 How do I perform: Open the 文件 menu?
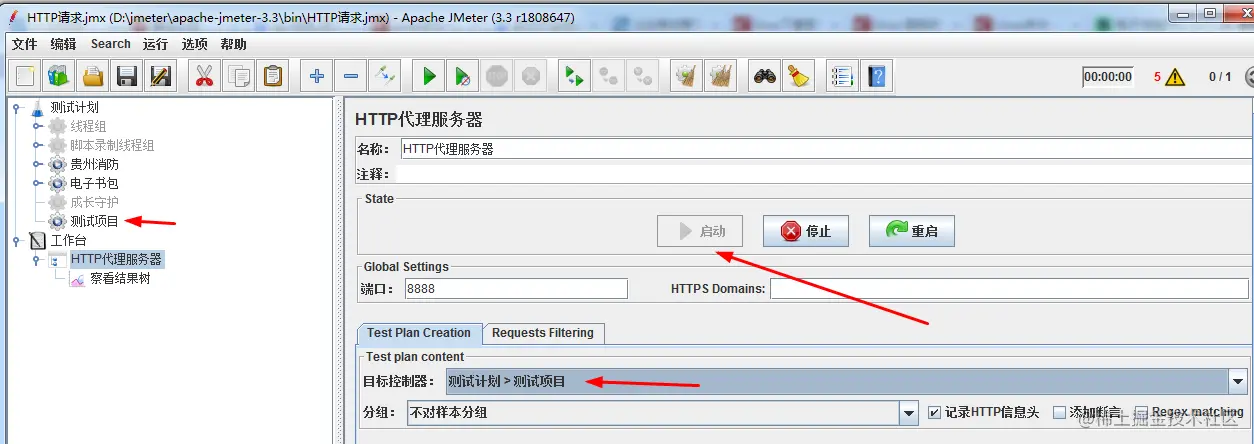[24, 44]
